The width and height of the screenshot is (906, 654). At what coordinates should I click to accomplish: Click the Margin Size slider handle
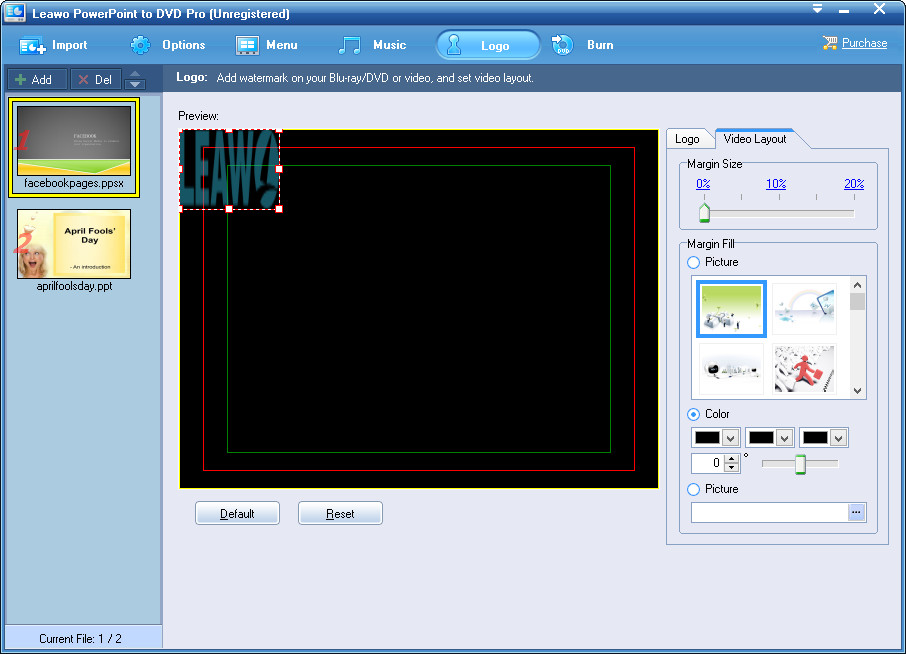point(704,212)
